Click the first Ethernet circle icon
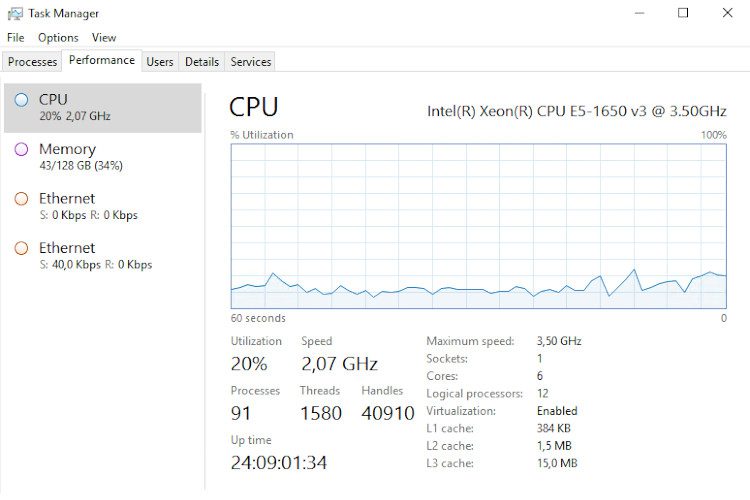Image resolution: width=750 pixels, height=500 pixels. pos(21,198)
